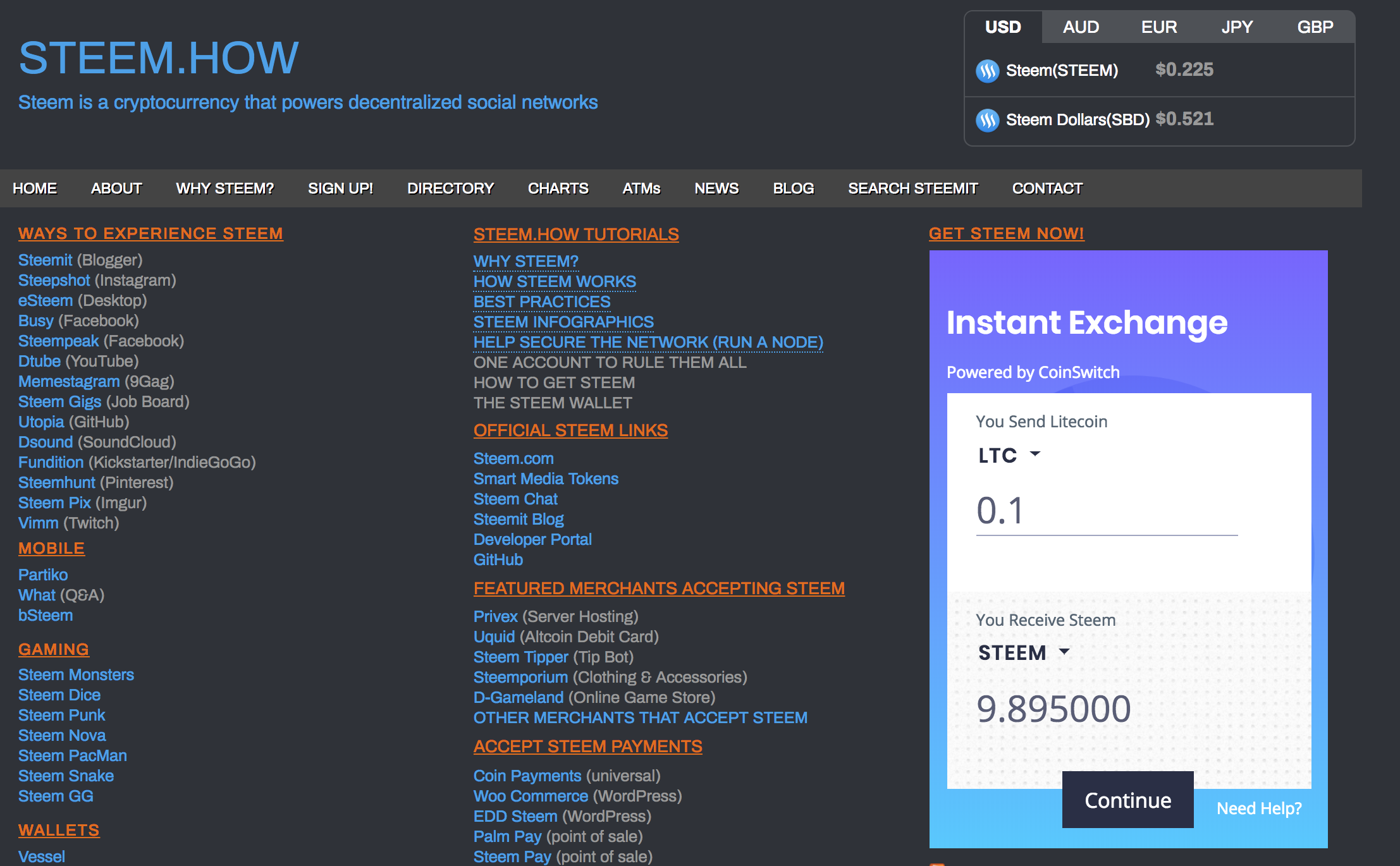The image size is (1400, 866).
Task: Open HELP SECURE THE NETWORK link
Action: (x=649, y=343)
